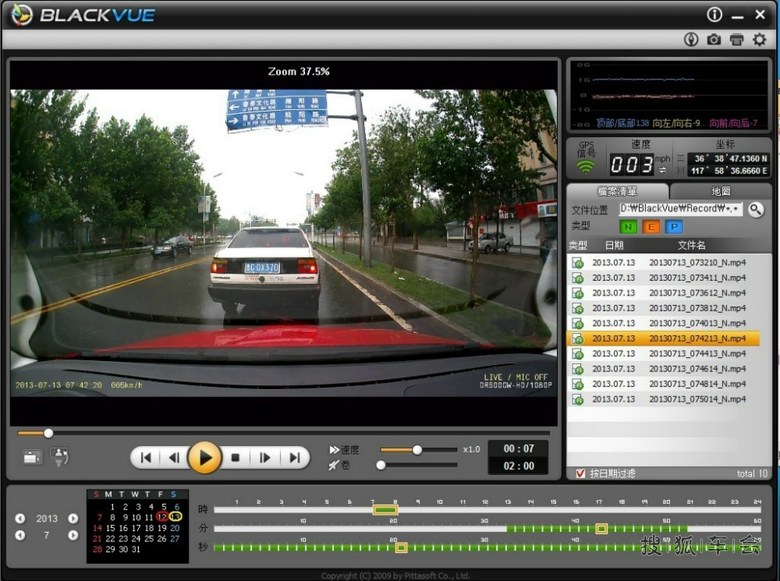This screenshot has width=780, height=581.
Task: Stop video playback with square button
Action: point(235,458)
